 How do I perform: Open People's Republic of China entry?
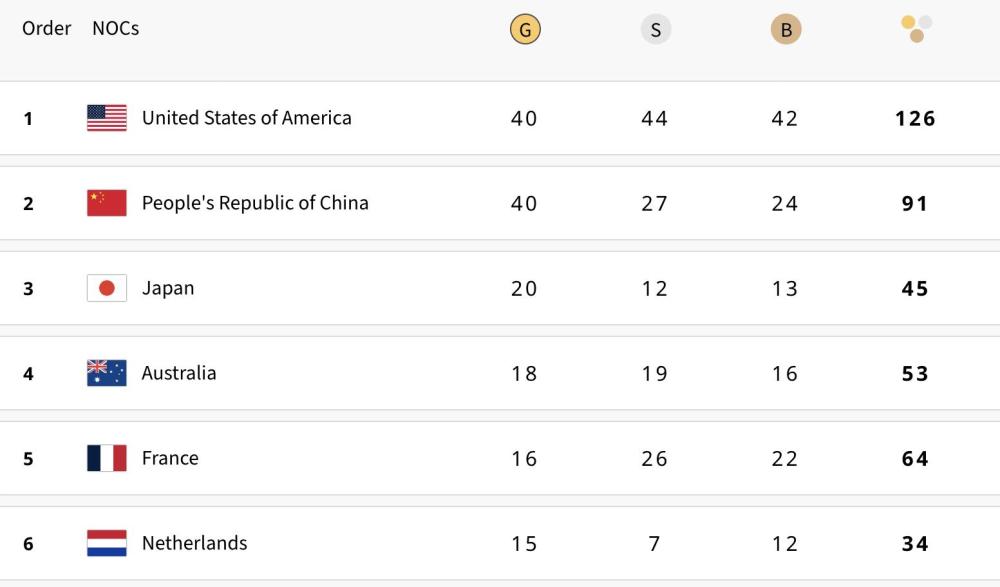coord(255,203)
